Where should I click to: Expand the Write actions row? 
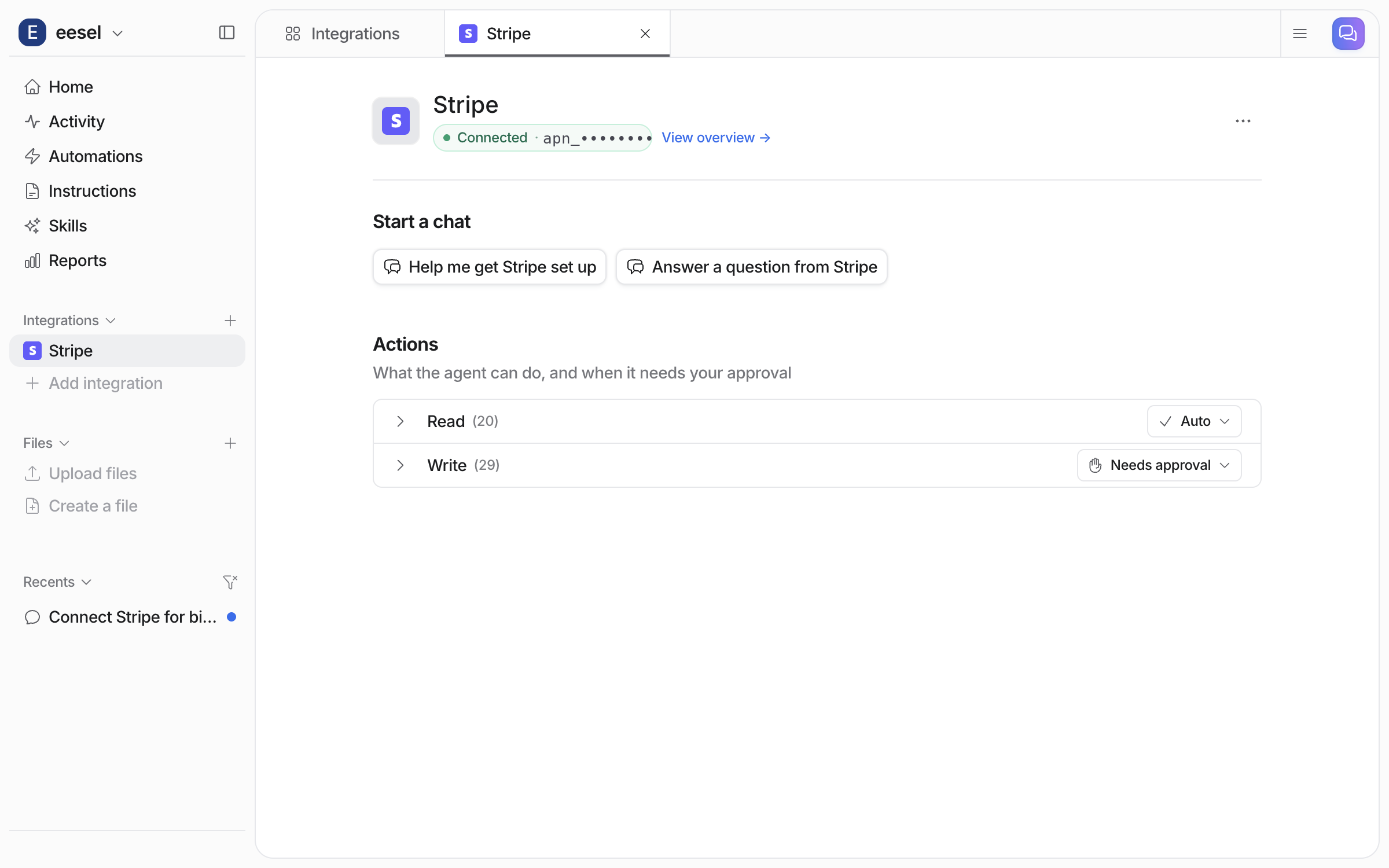[400, 465]
